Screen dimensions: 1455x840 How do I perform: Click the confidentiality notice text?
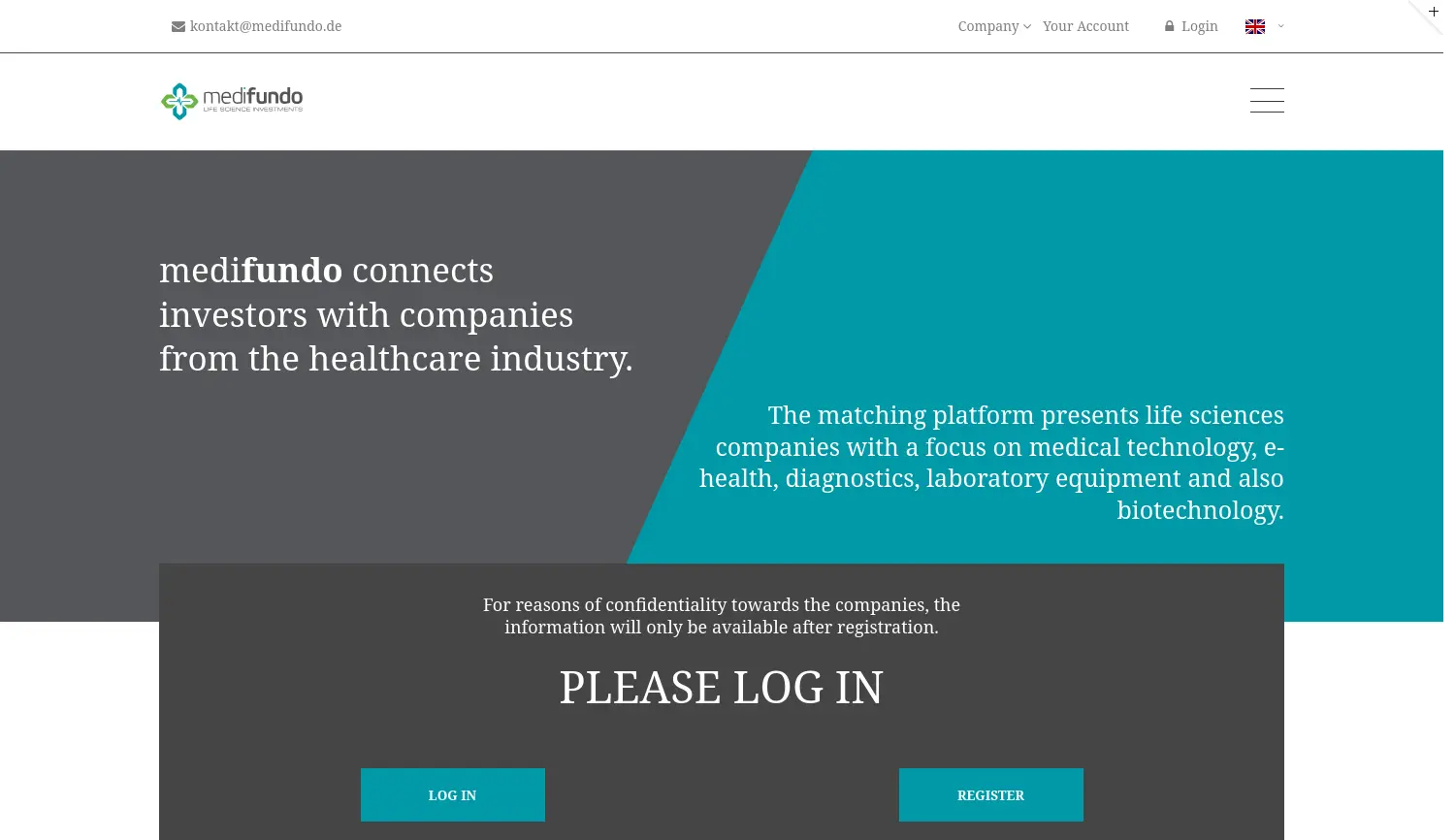pyautogui.click(x=722, y=615)
